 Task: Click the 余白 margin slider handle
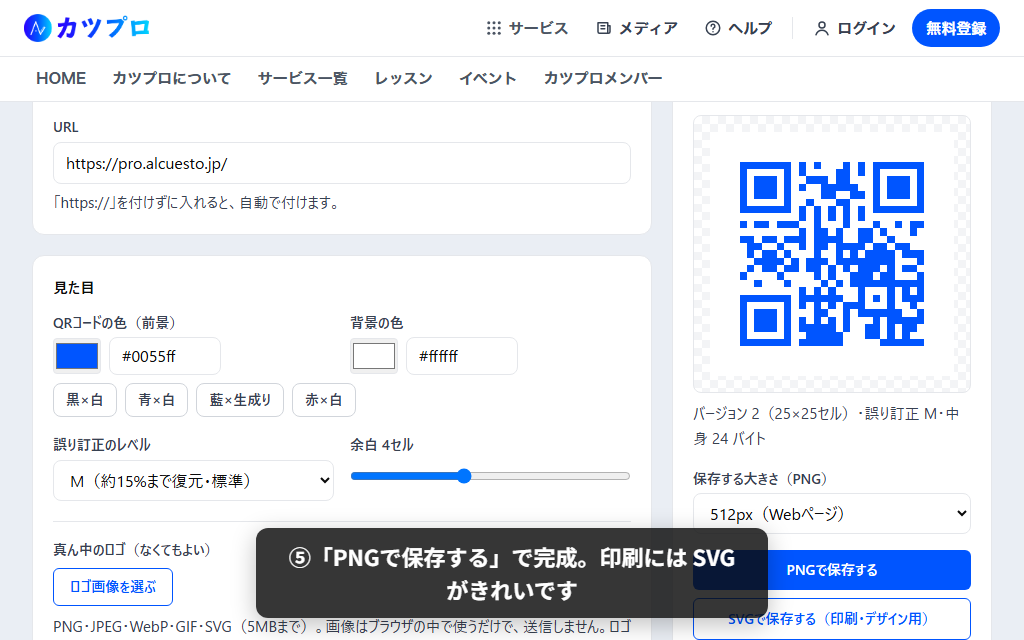coord(464,476)
